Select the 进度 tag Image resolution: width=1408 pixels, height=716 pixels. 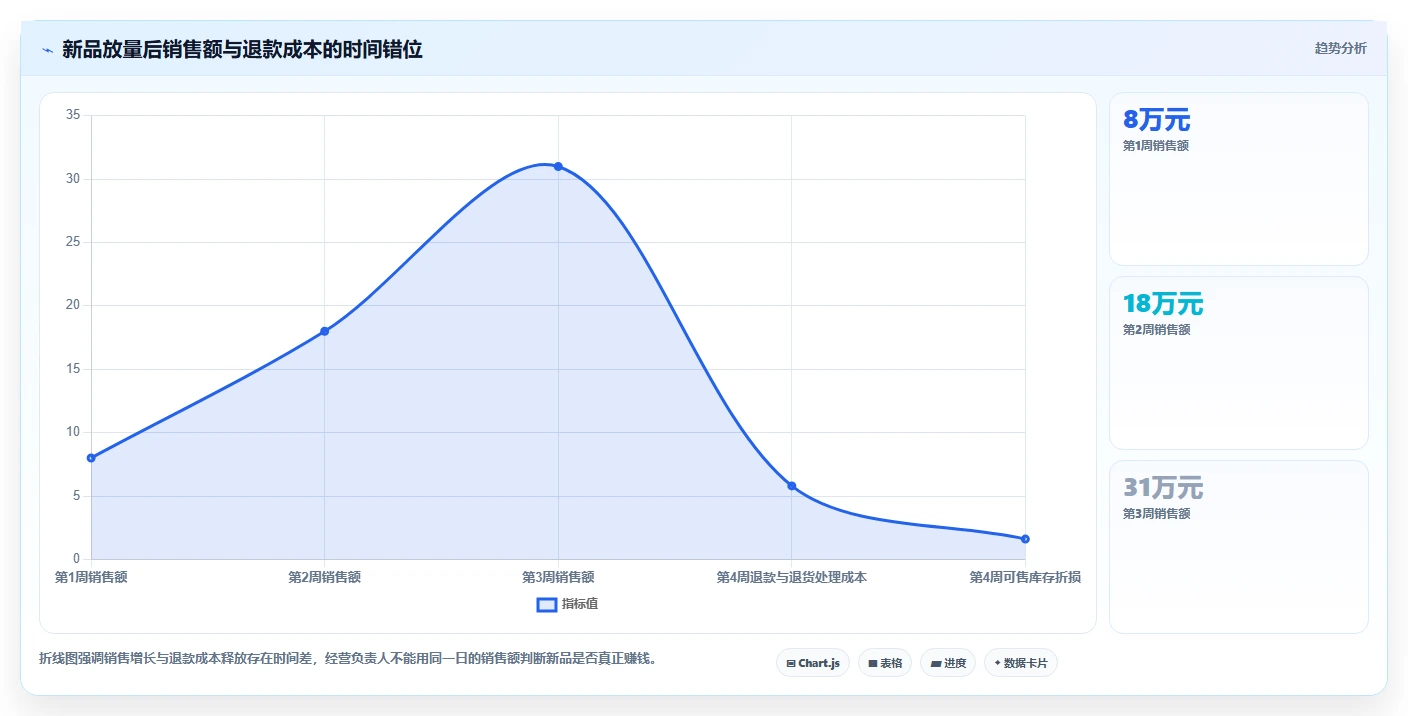[x=948, y=663]
